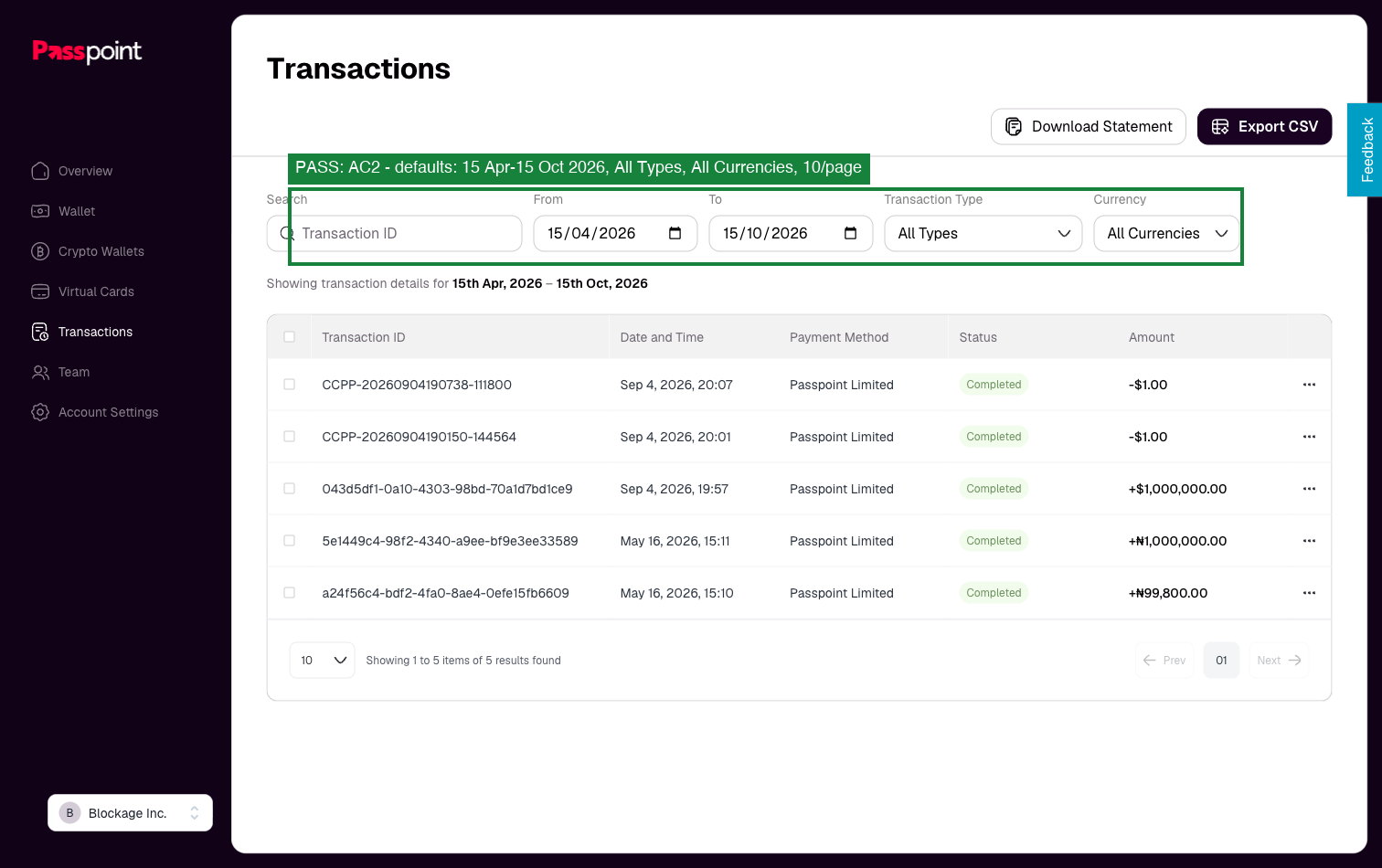Image resolution: width=1382 pixels, height=868 pixels.
Task: Tick checkbox for CCPP-20260904190738-111800 row
Action: click(290, 385)
